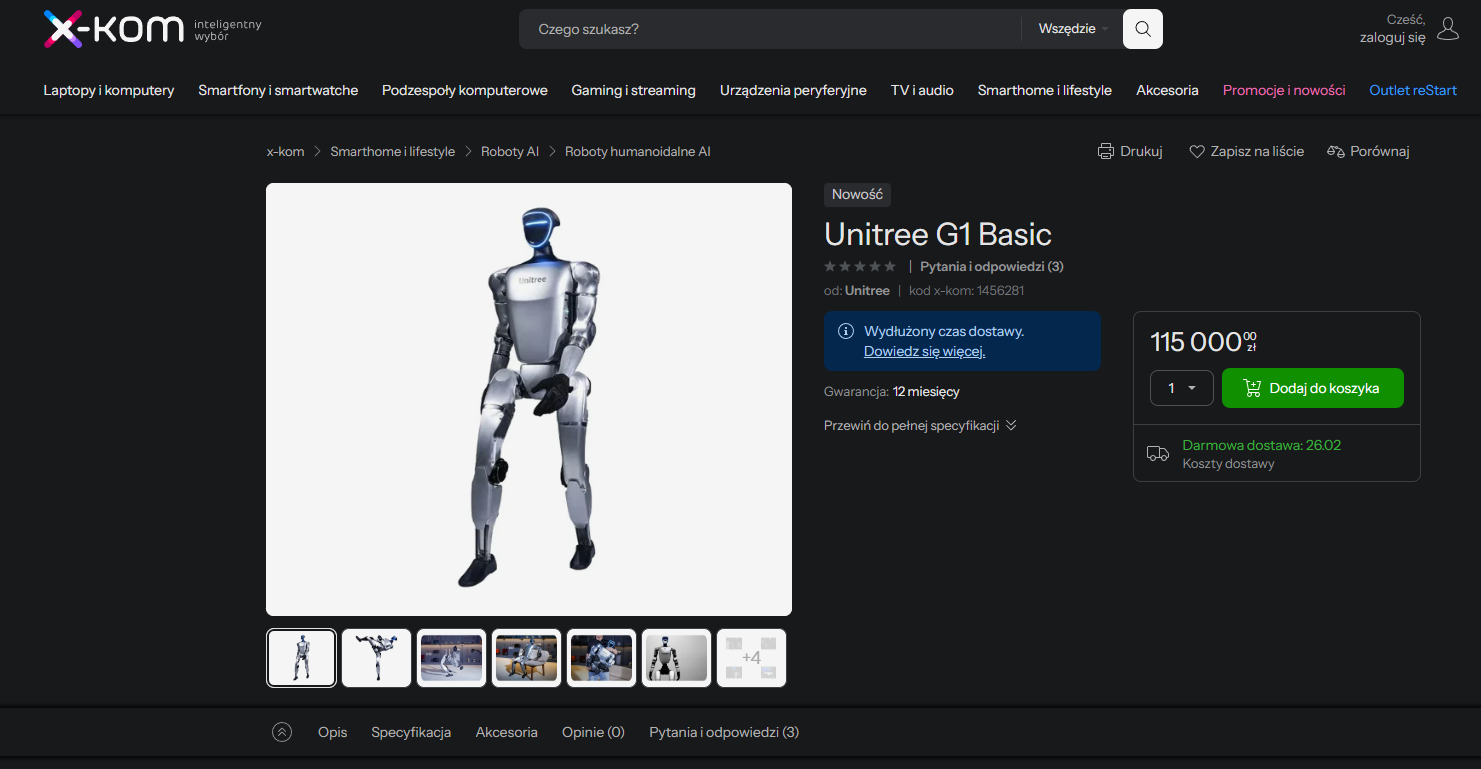This screenshot has width=1481, height=769.
Task: Select the kicking robot thumbnail
Action: [x=376, y=658]
